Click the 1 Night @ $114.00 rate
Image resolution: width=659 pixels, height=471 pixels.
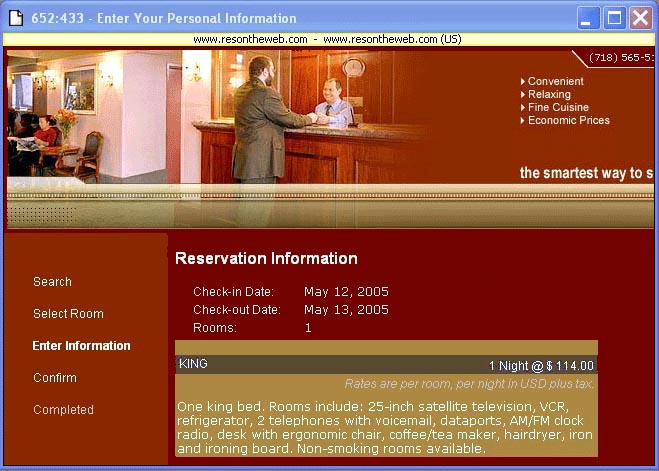tap(541, 365)
